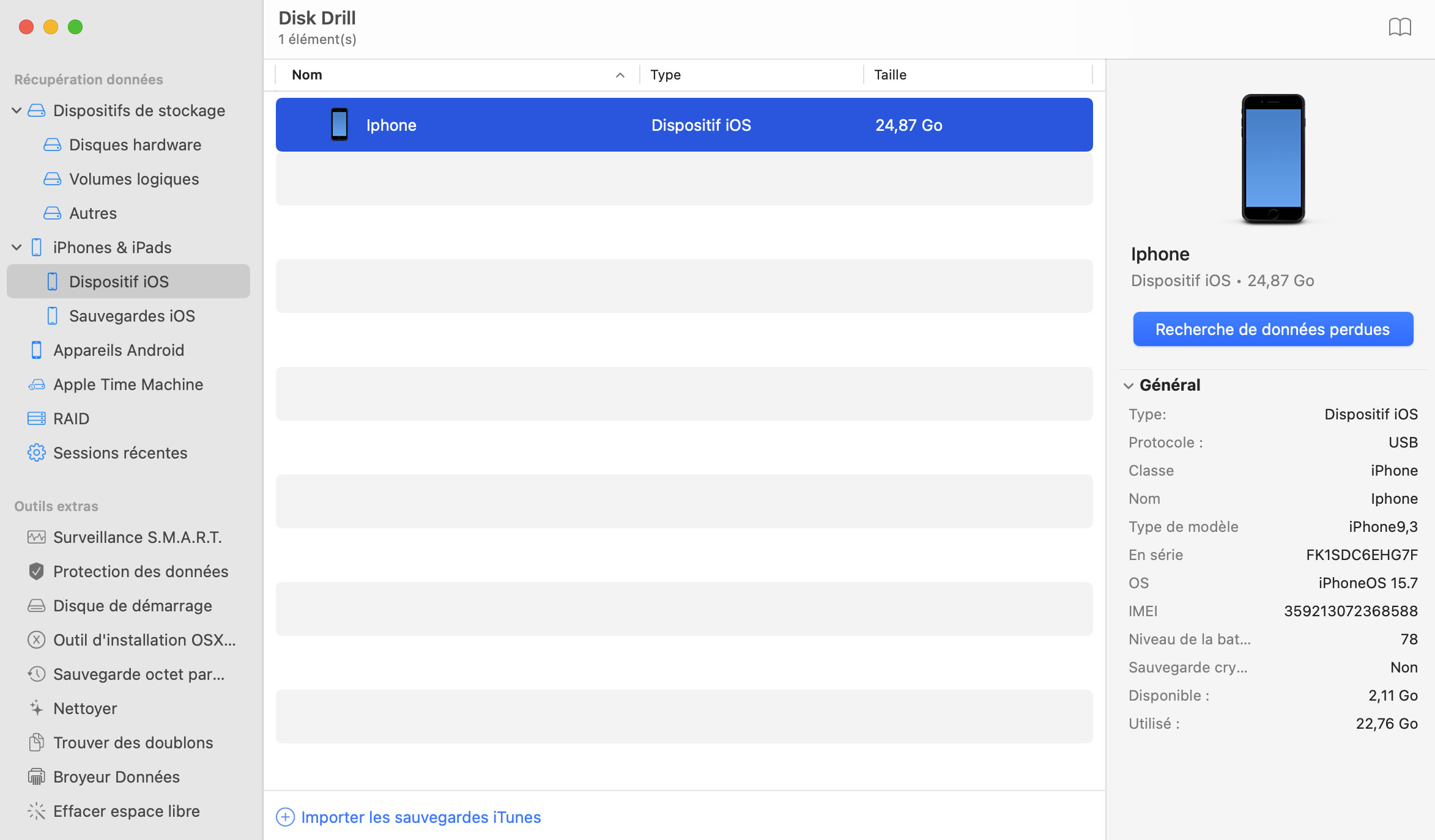Image resolution: width=1435 pixels, height=840 pixels.
Task: Click the battery level value 78
Action: tap(1409, 639)
